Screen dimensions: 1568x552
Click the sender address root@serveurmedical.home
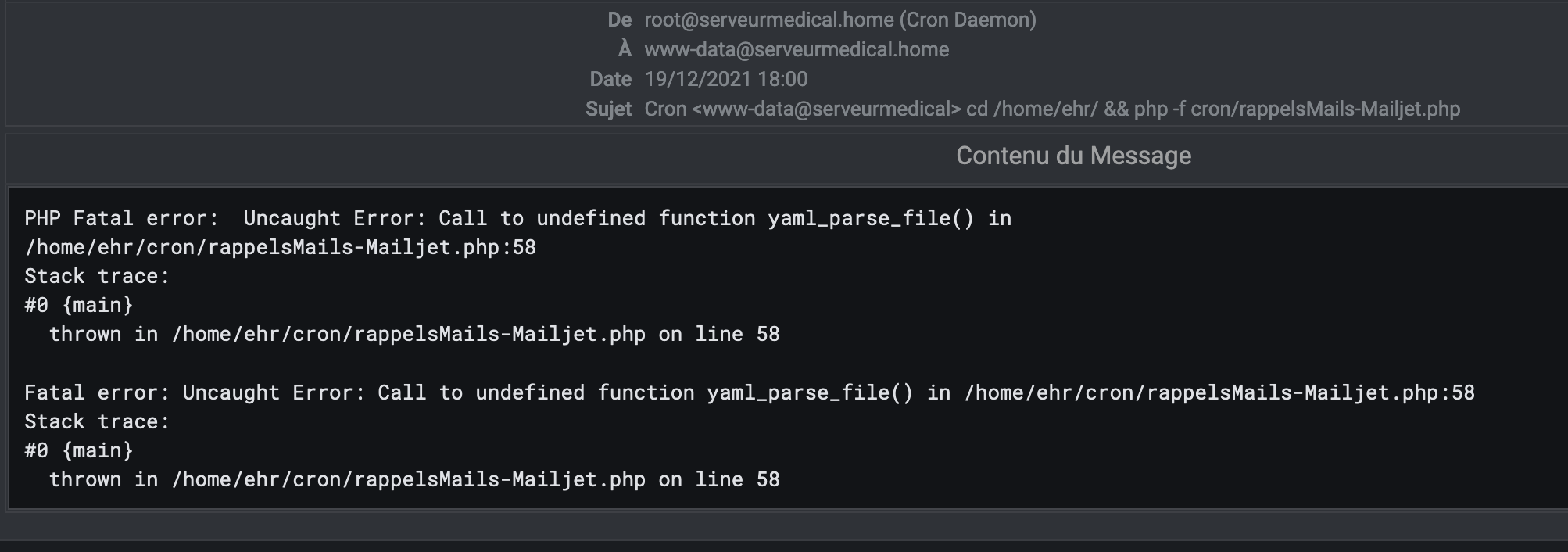[768, 20]
